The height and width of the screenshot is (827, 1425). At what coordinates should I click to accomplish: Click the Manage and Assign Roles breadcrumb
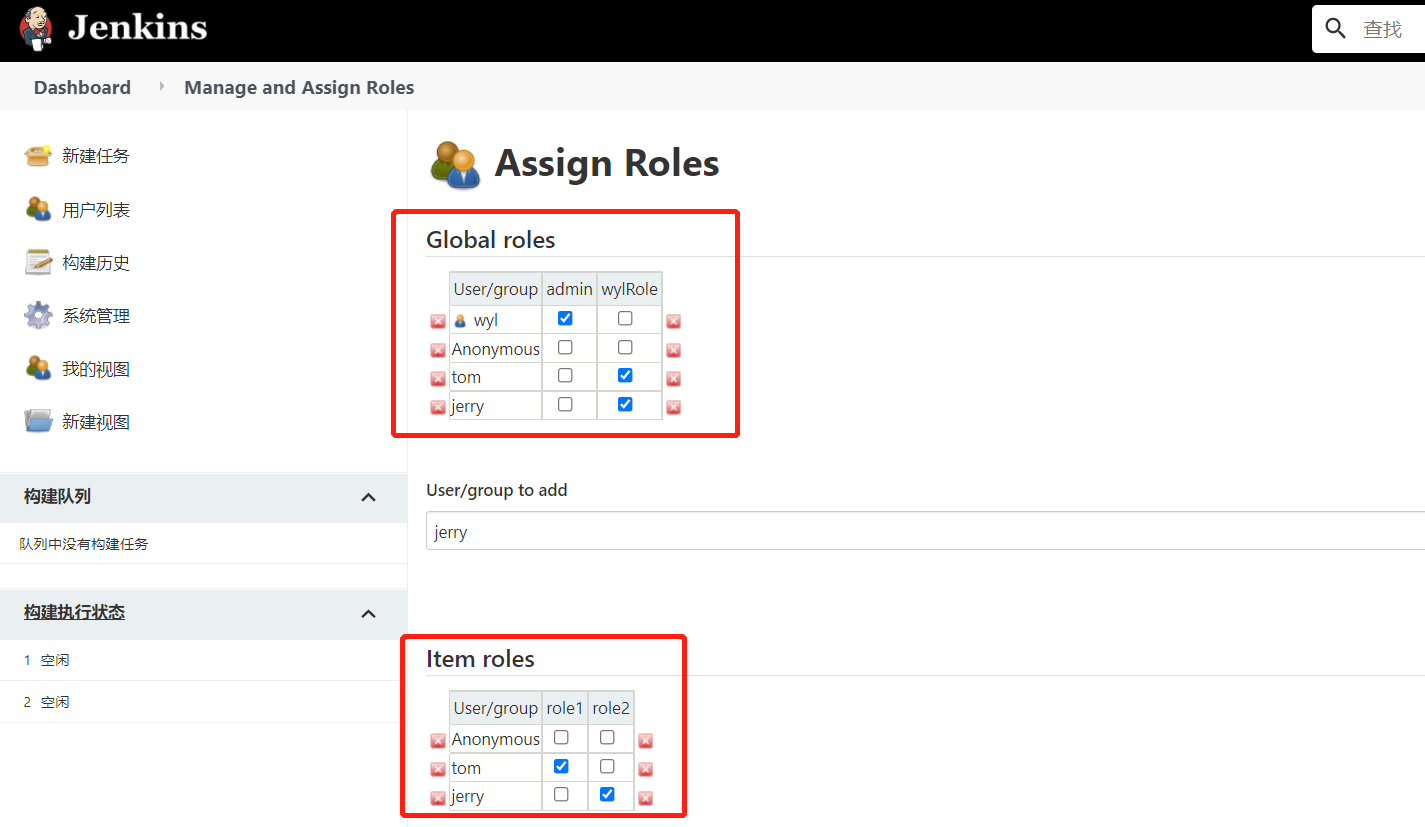299,88
